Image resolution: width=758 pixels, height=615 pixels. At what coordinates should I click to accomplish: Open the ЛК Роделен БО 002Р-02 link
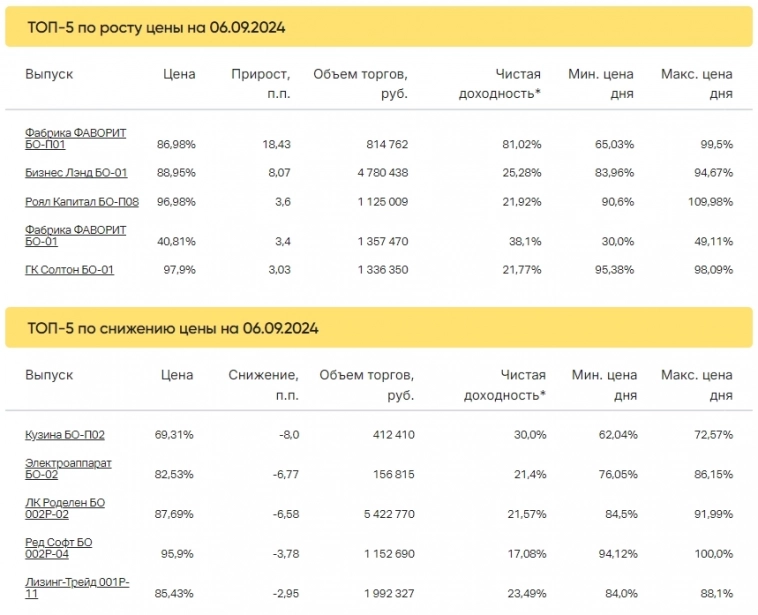[x=65, y=507]
